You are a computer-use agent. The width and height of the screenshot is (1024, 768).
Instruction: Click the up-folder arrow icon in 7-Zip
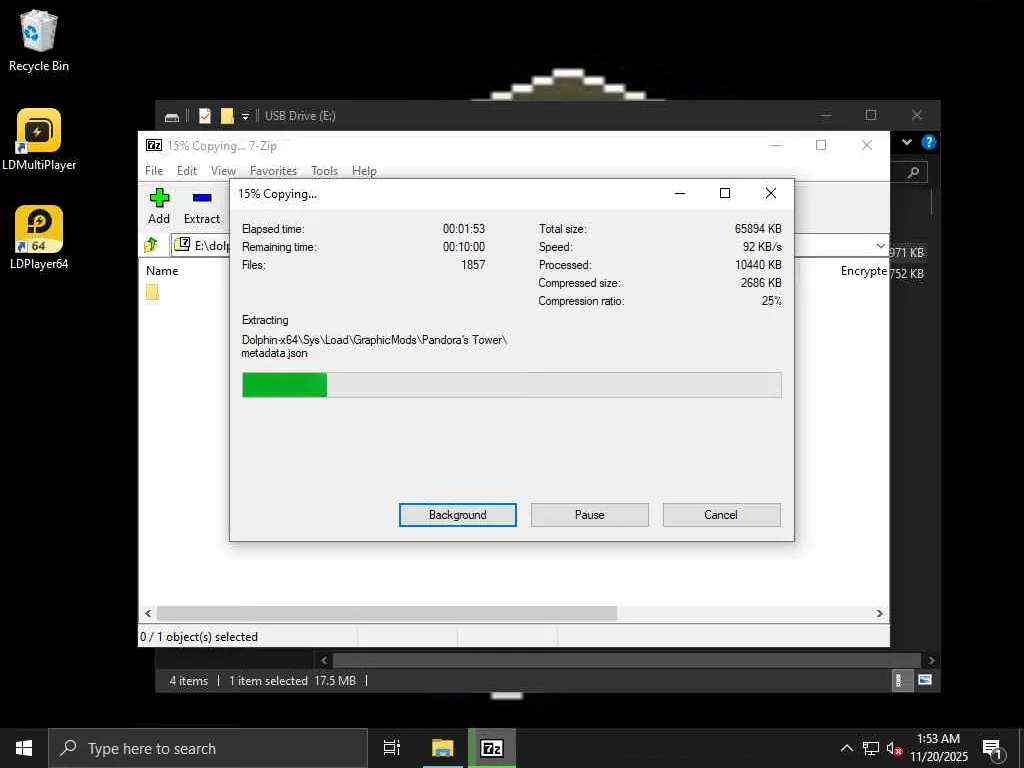[x=151, y=245]
